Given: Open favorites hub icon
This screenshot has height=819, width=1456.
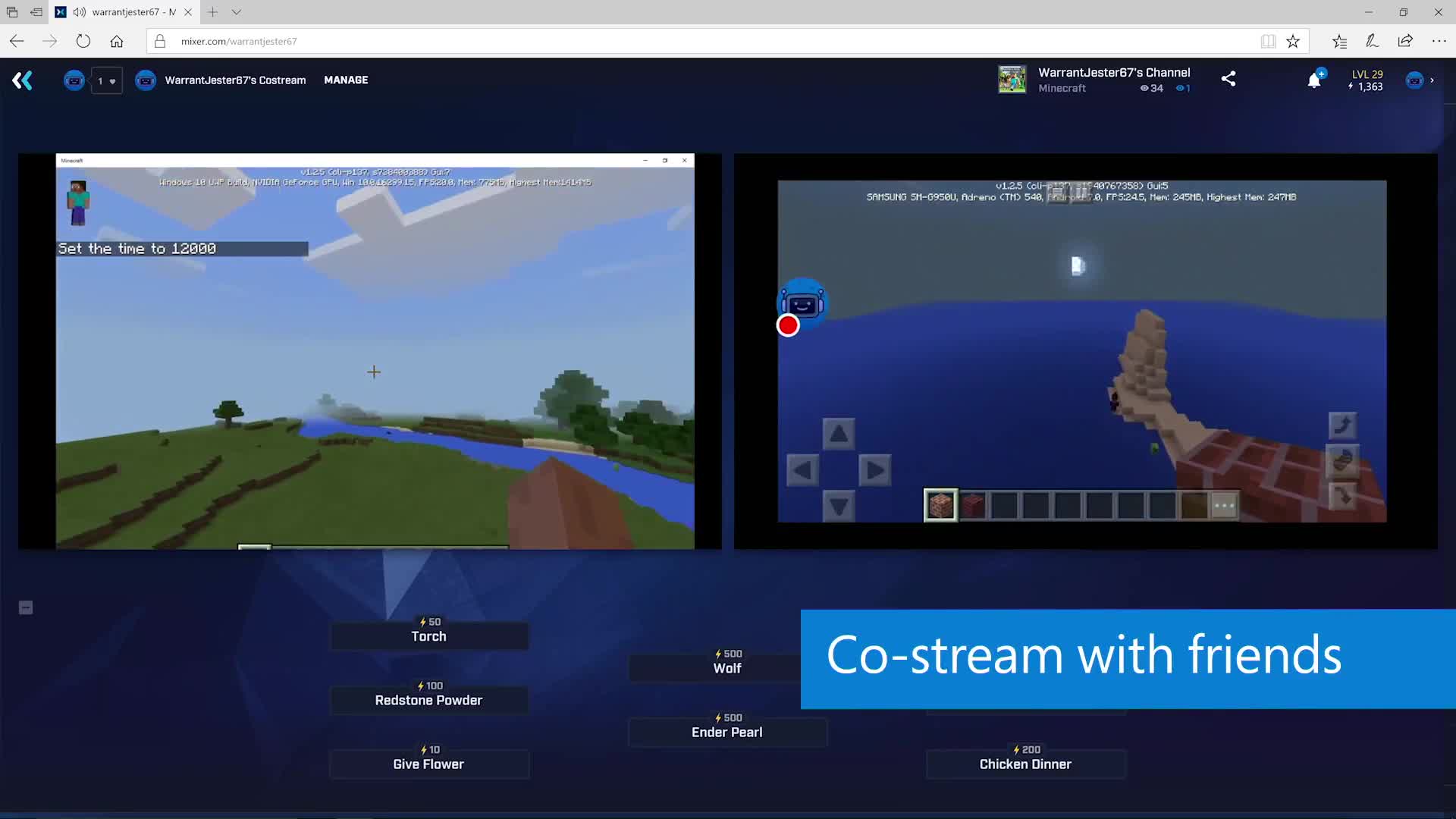Looking at the screenshot, I should click(1339, 41).
